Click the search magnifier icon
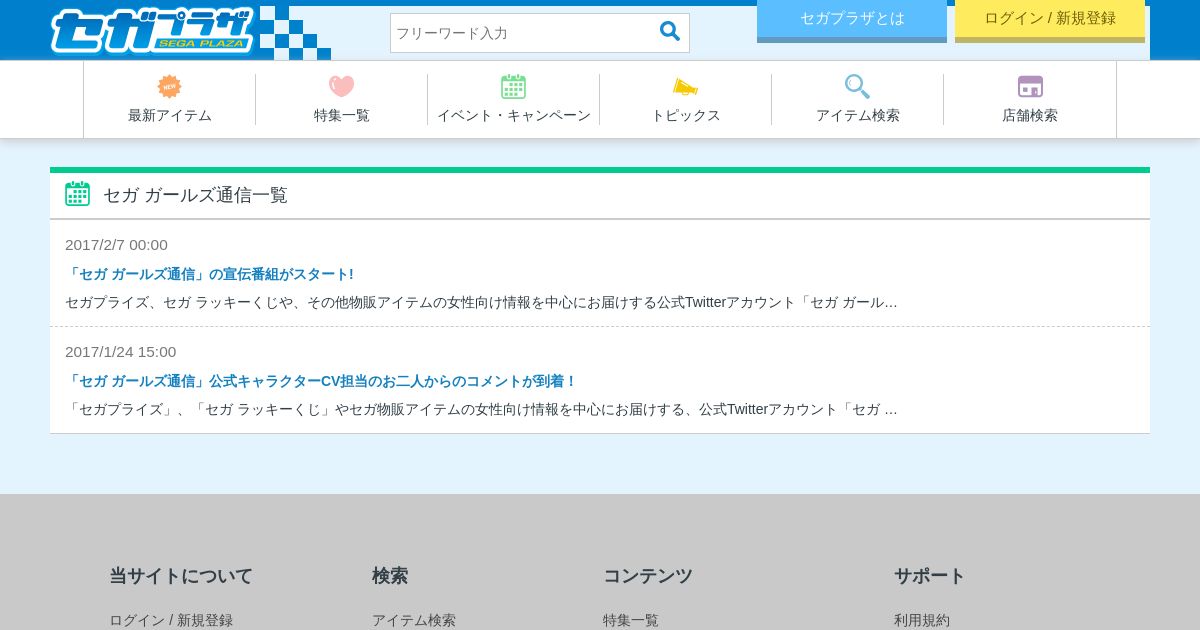 click(x=670, y=31)
